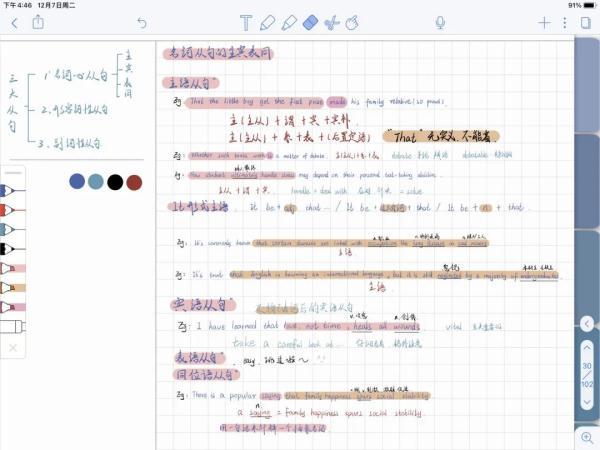The width and height of the screenshot is (600, 450).
Task: Go to previous page with up chevron
Action: coord(587,348)
